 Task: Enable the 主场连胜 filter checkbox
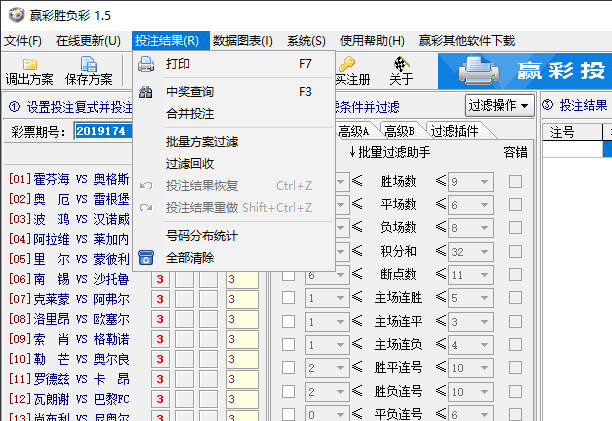[x=288, y=298]
